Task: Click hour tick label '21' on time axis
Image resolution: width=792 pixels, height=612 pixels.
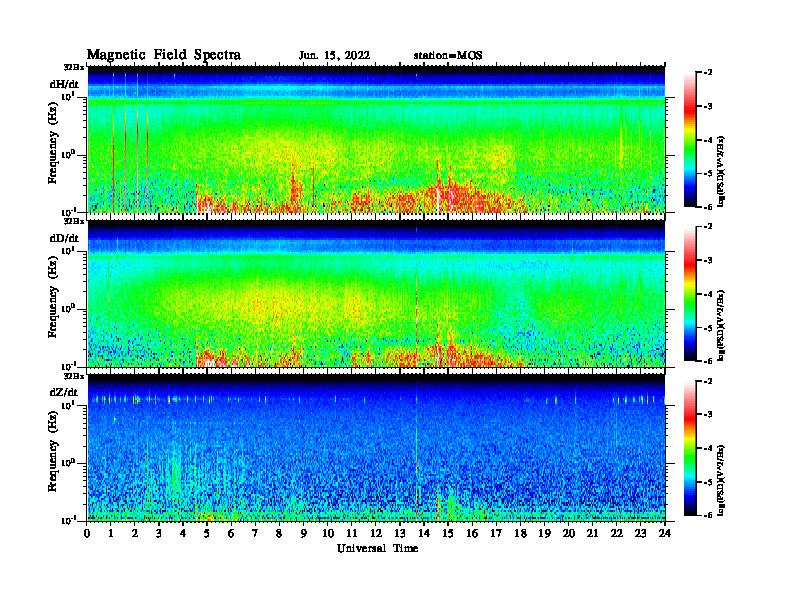Action: tap(592, 533)
